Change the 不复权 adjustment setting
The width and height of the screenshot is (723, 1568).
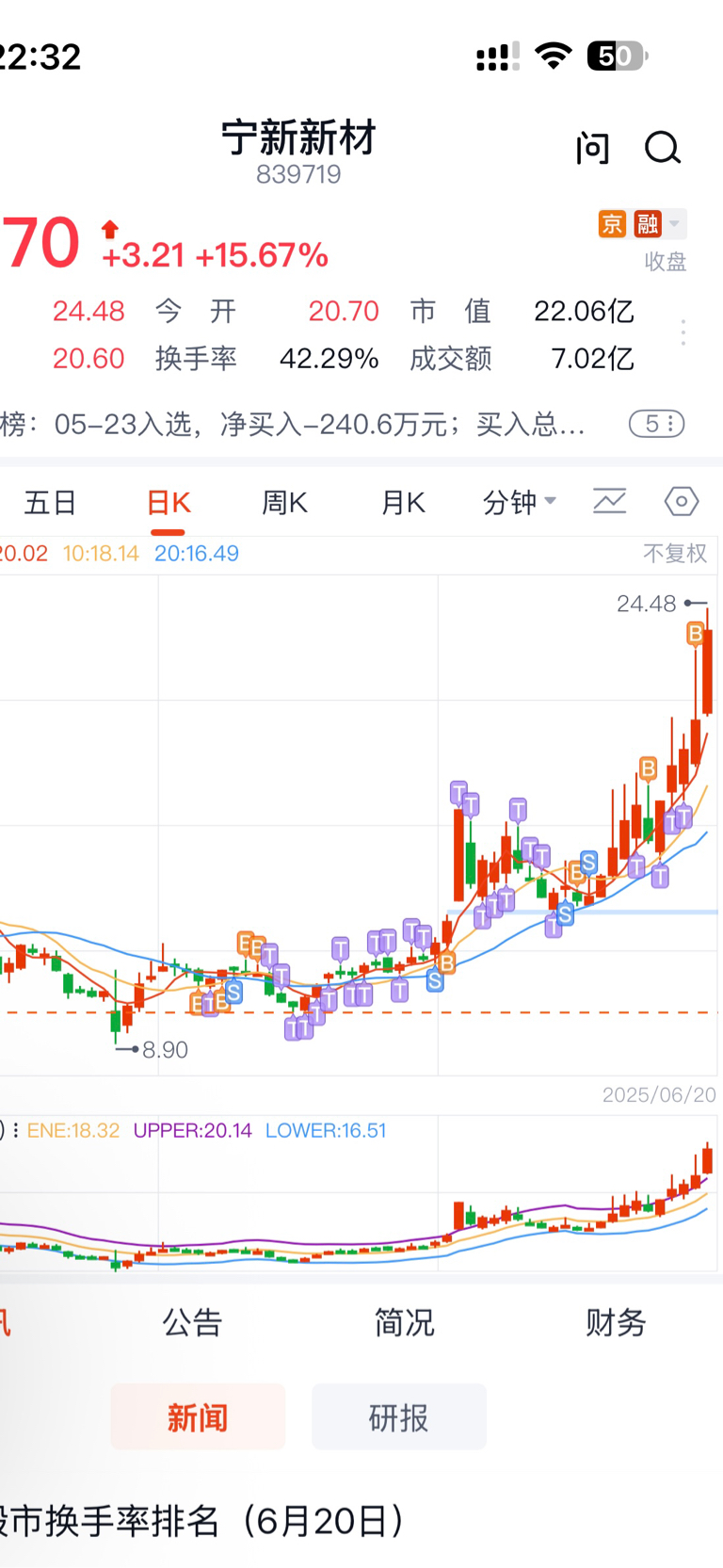pos(675,554)
